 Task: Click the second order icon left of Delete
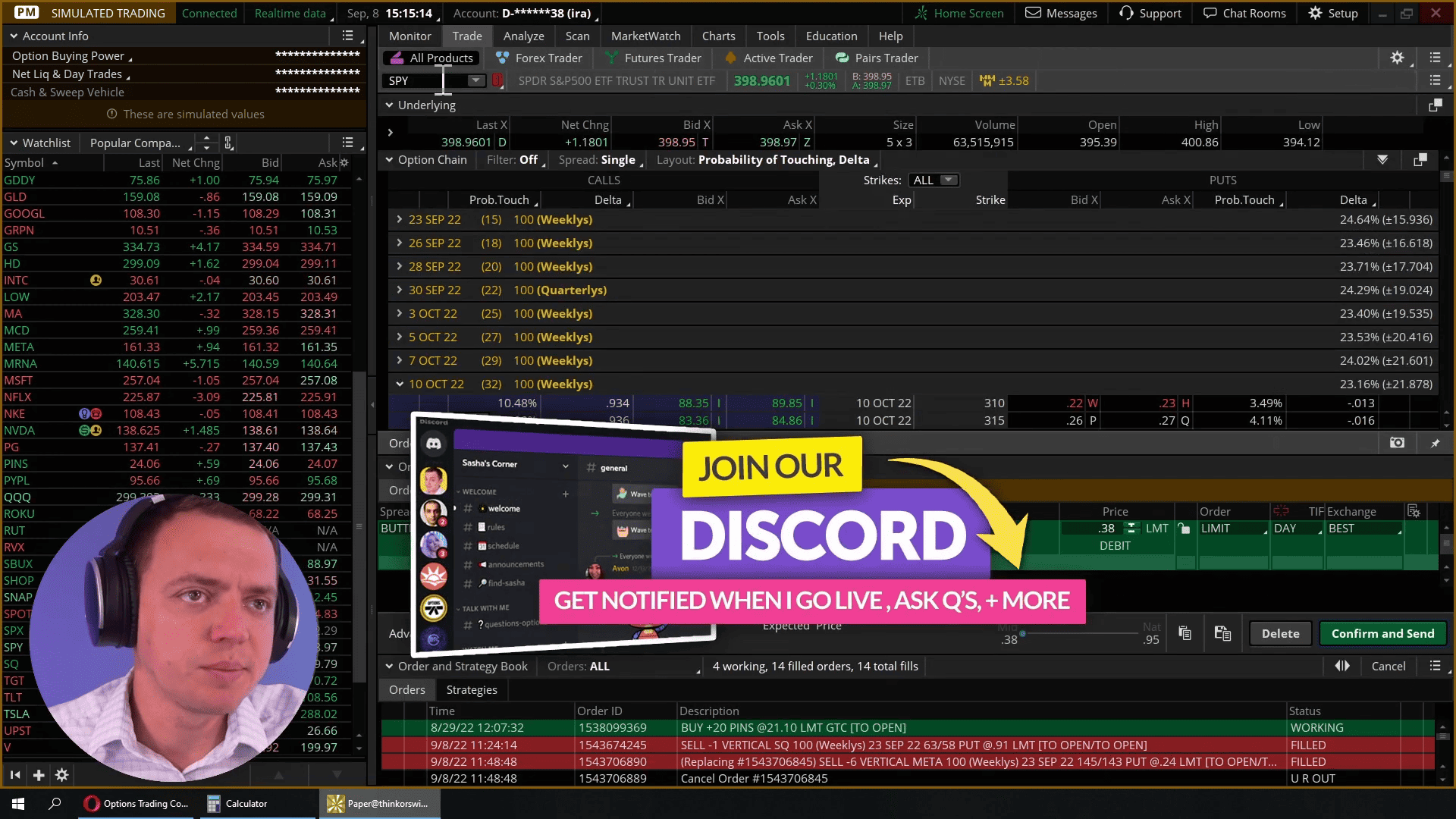(1222, 633)
